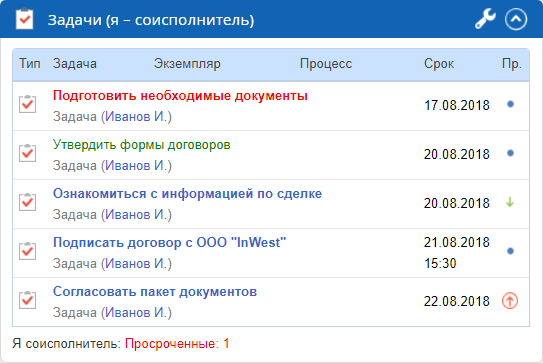Click Иванов И. link in first task
This screenshot has height=363, width=543.
(136, 117)
